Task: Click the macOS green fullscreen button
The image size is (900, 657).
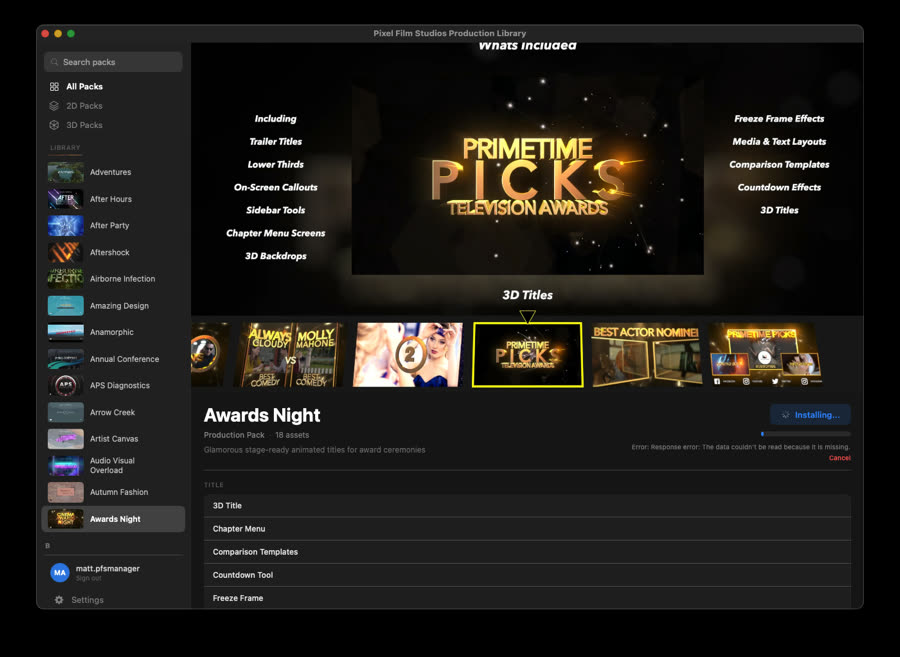Action: pyautogui.click(x=71, y=34)
